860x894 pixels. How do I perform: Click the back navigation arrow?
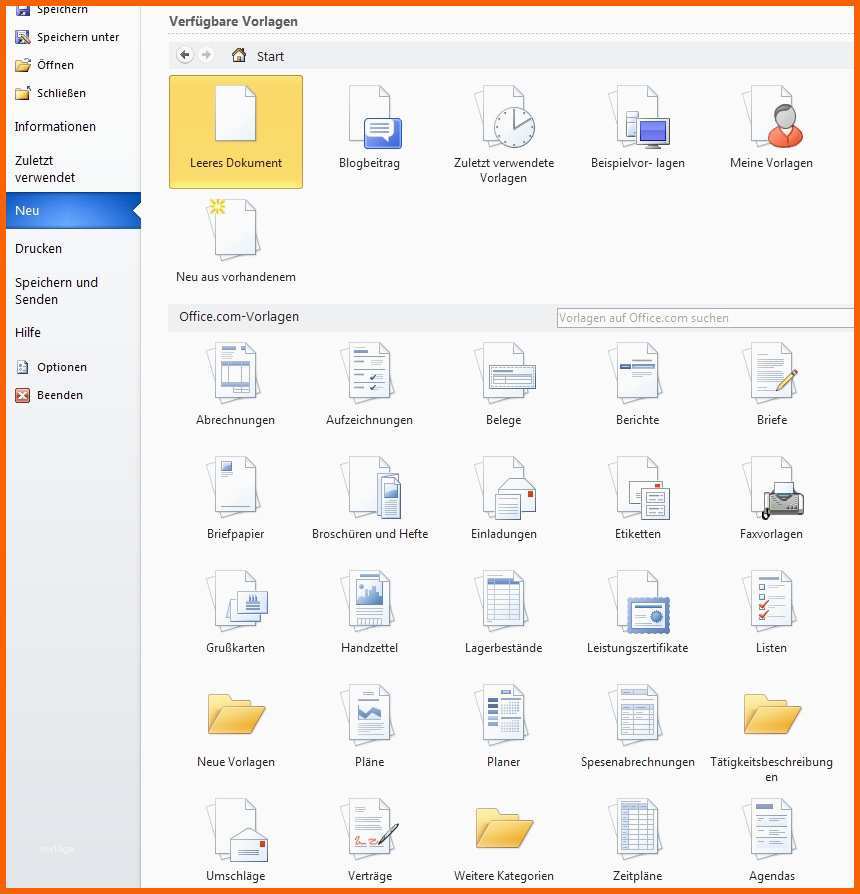[184, 55]
